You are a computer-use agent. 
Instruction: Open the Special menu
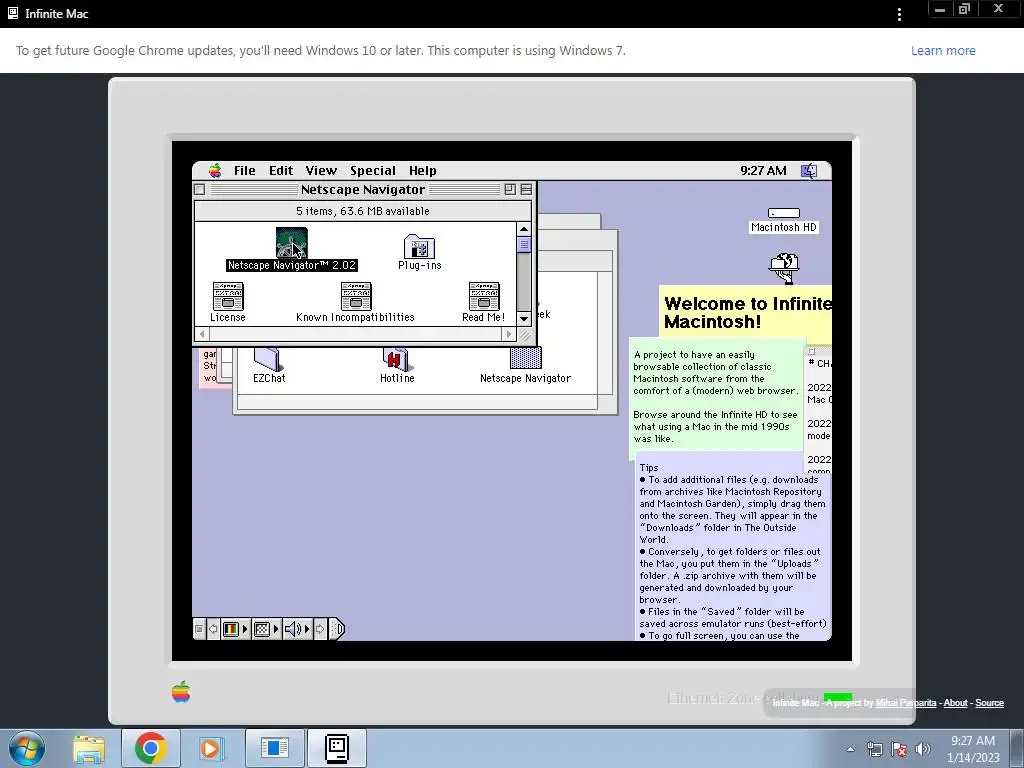coord(373,170)
